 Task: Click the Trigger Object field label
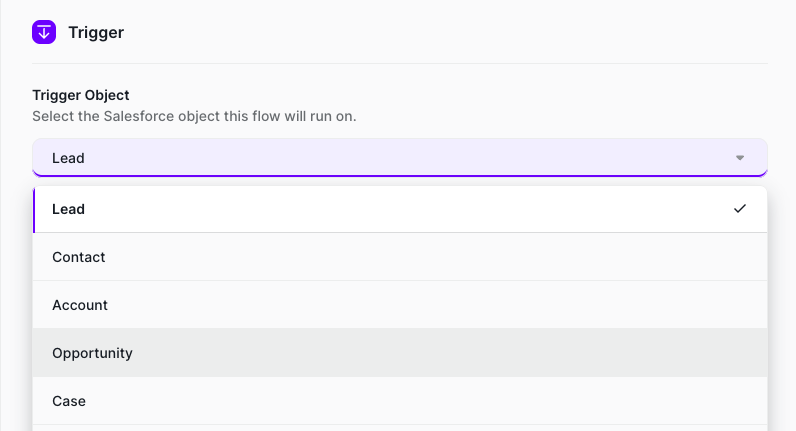tap(81, 95)
